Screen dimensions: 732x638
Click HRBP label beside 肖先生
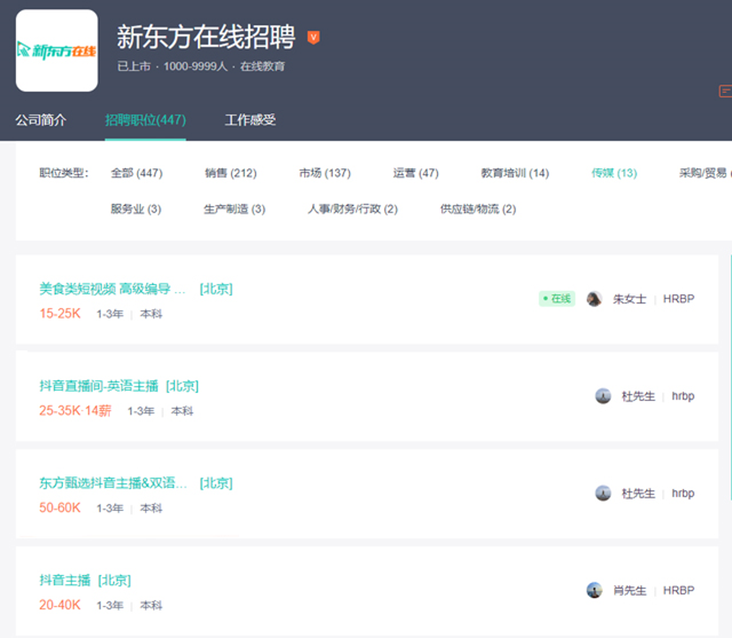click(679, 590)
